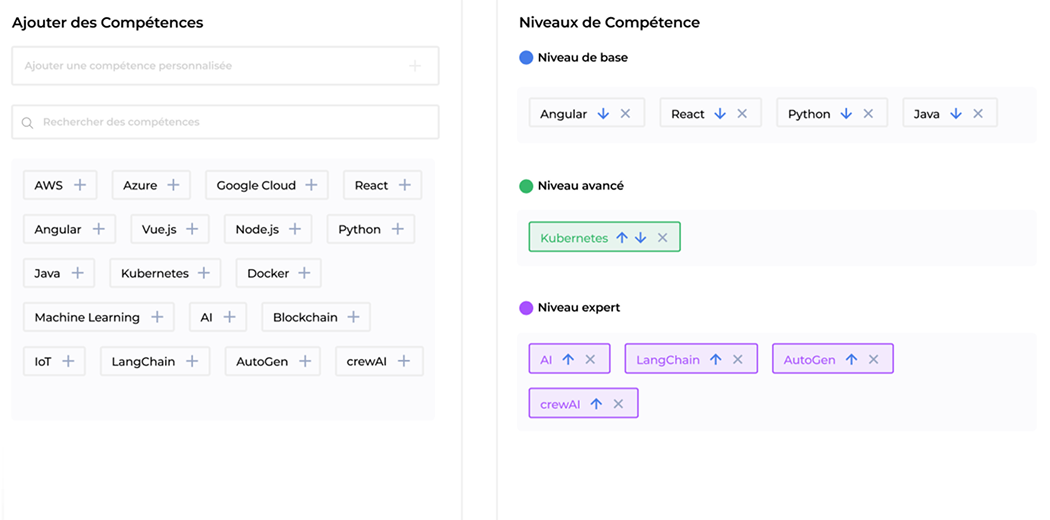Click the Niveaux de Compétence title
Screen dimensions: 1050x520
click(609, 23)
